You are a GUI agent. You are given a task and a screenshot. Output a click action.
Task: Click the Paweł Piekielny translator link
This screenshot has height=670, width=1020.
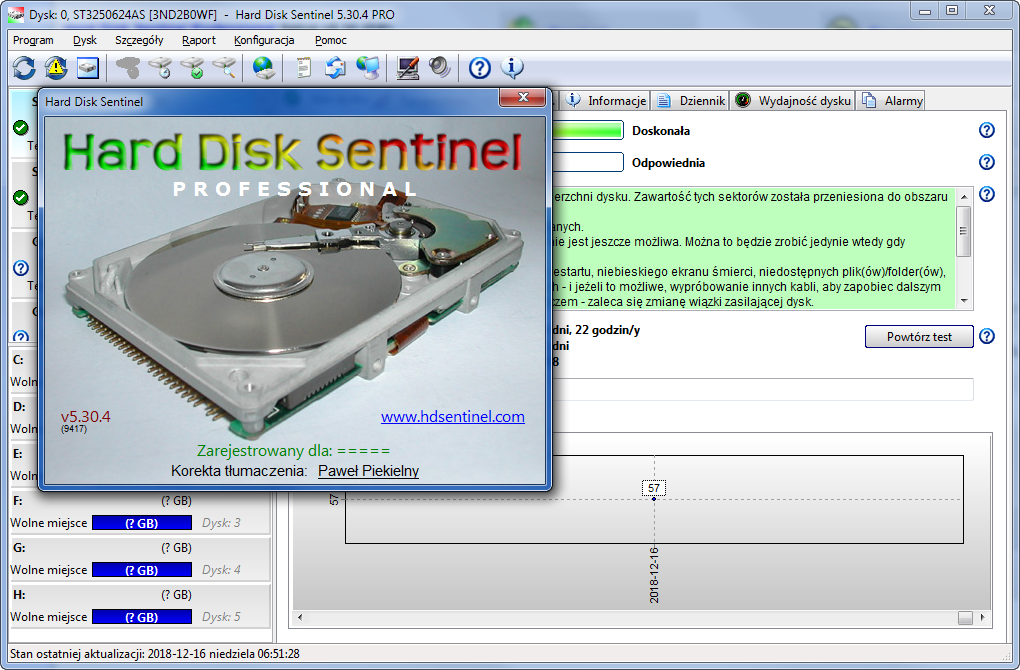coord(368,471)
